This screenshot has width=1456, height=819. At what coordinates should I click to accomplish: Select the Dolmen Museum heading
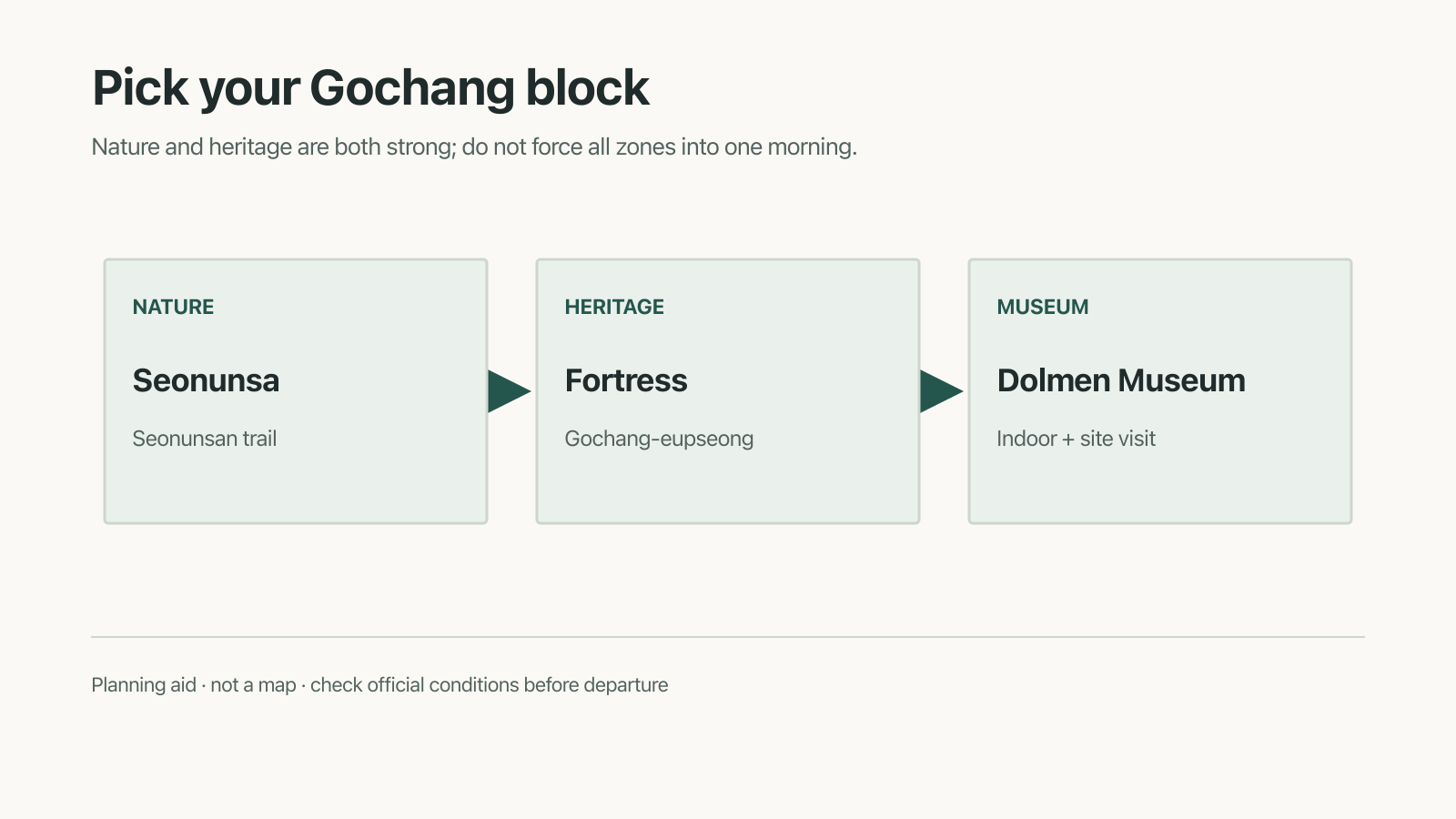click(x=1121, y=380)
